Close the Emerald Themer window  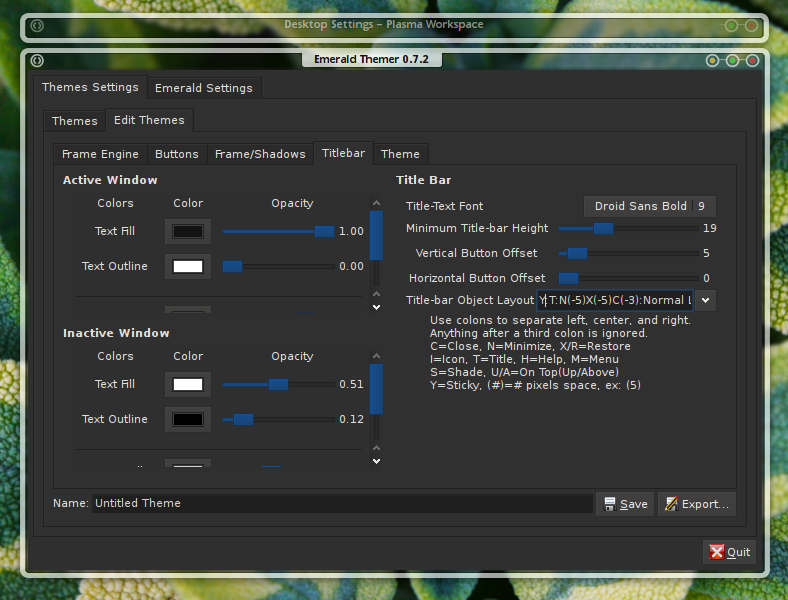(752, 61)
